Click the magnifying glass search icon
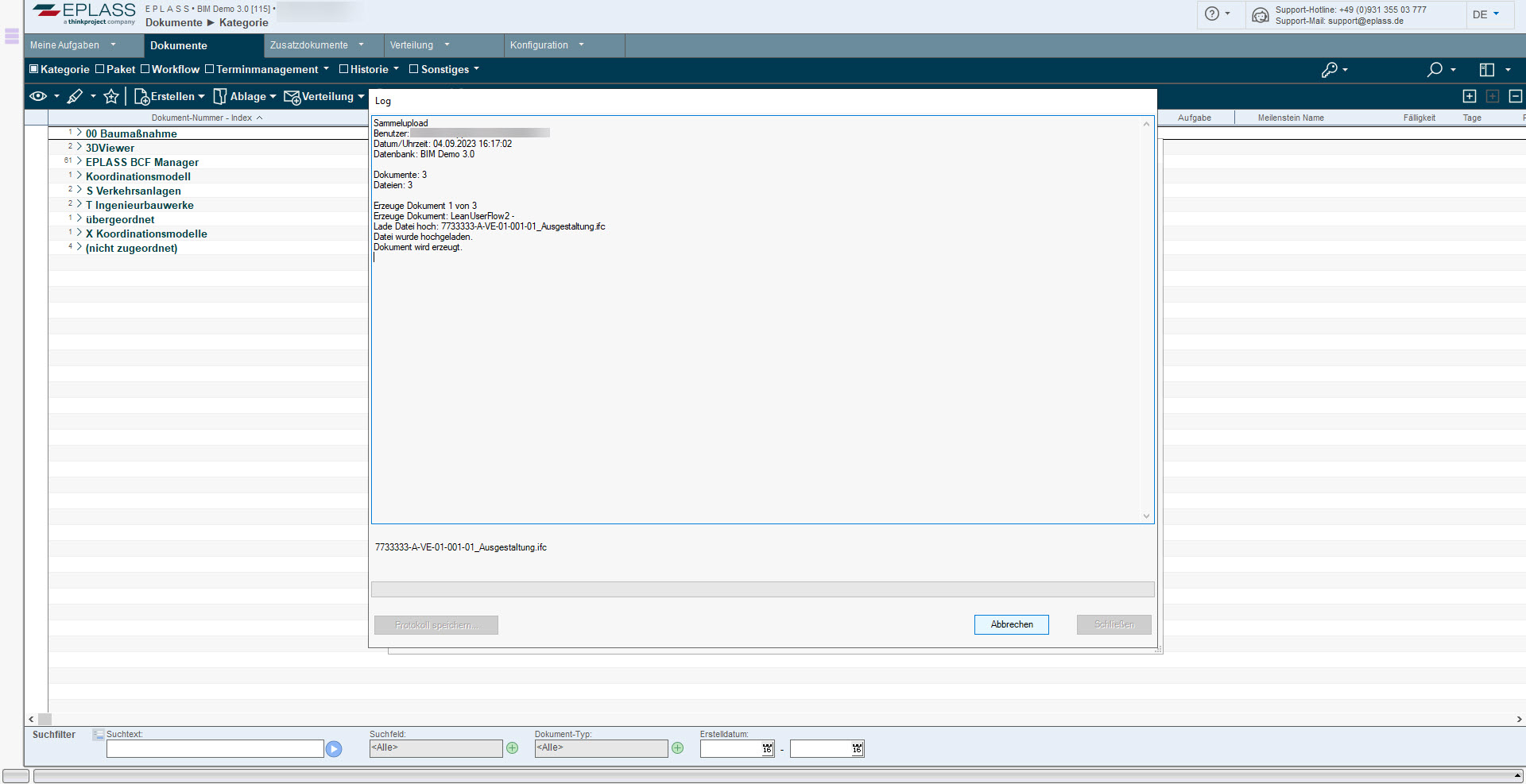The image size is (1526, 784). coord(1435,70)
